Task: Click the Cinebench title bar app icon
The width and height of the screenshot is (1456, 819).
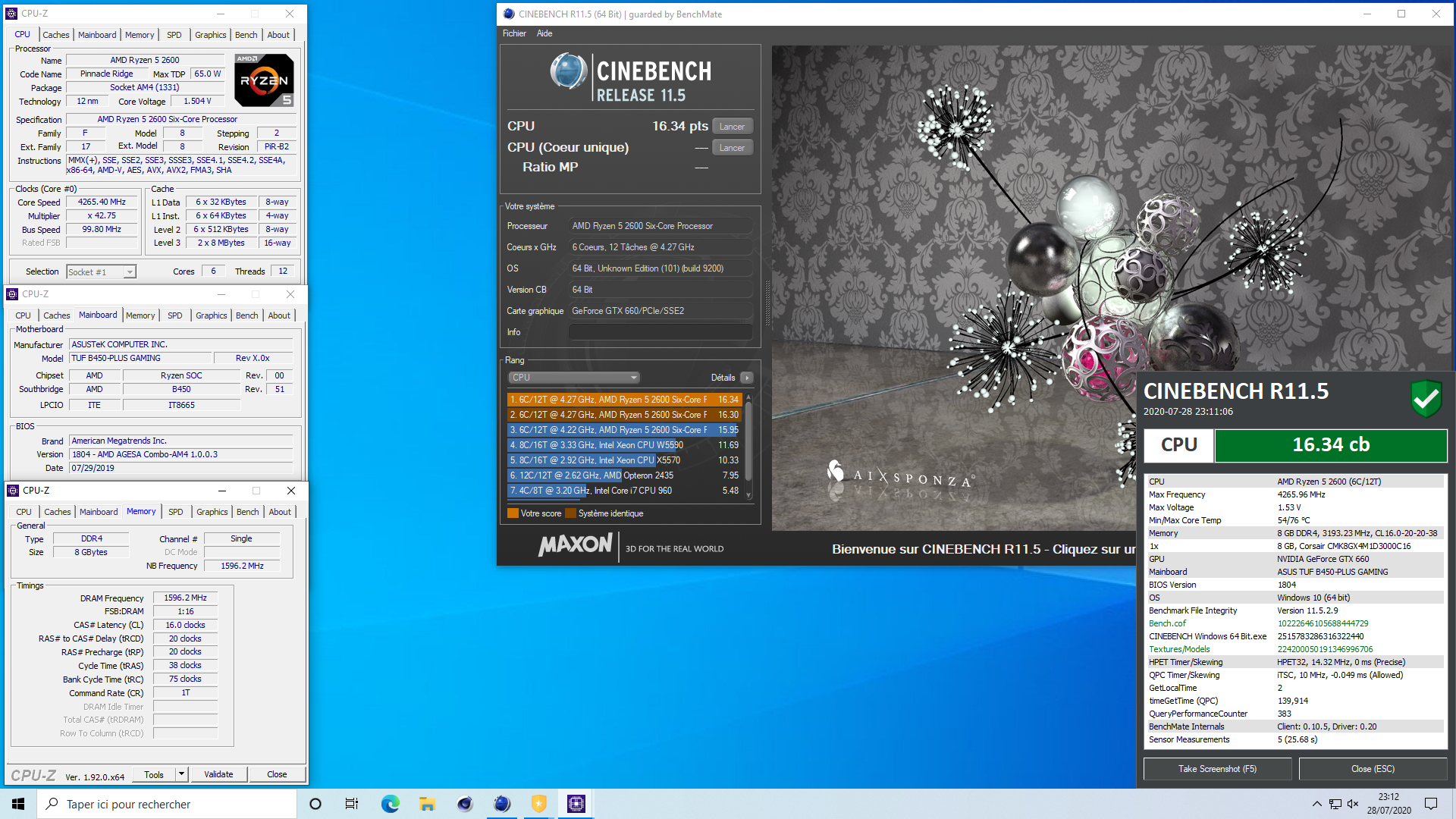Action: pos(509,14)
